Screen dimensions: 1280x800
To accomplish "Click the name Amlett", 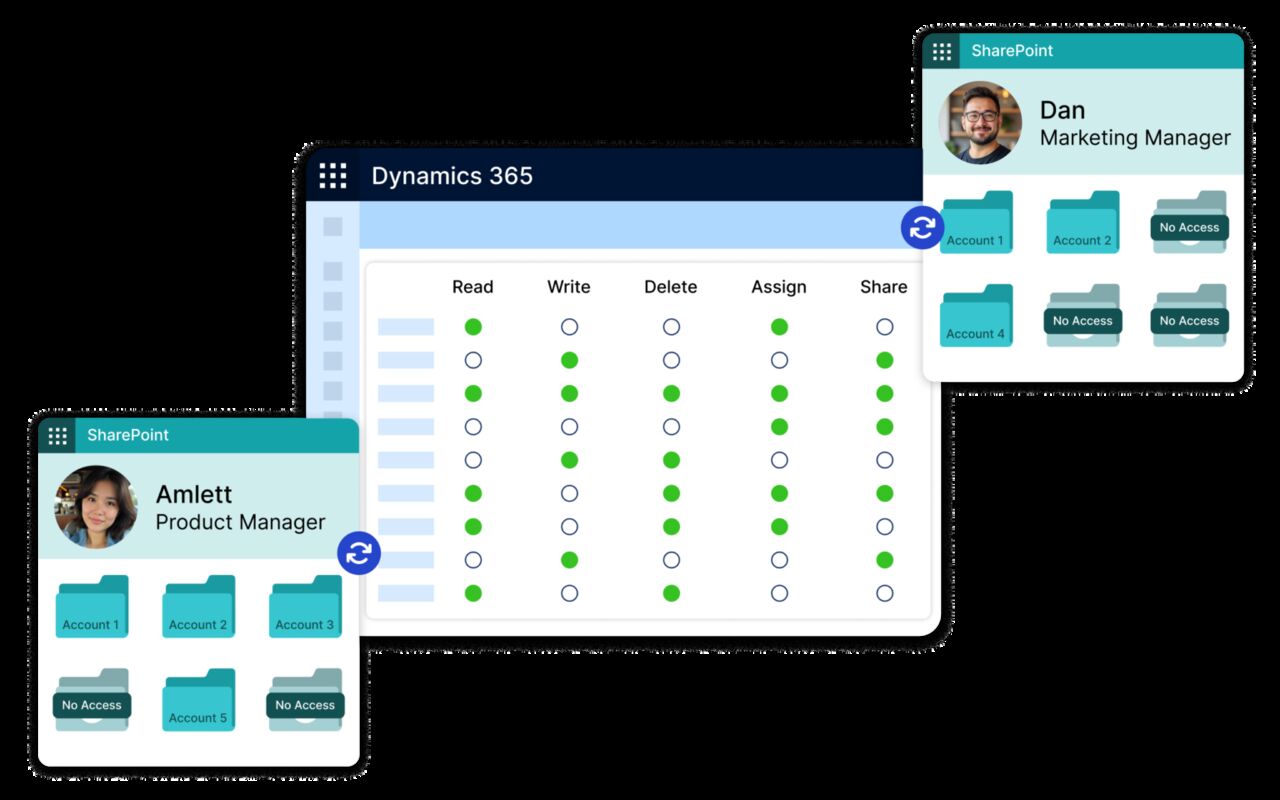I will [x=194, y=494].
